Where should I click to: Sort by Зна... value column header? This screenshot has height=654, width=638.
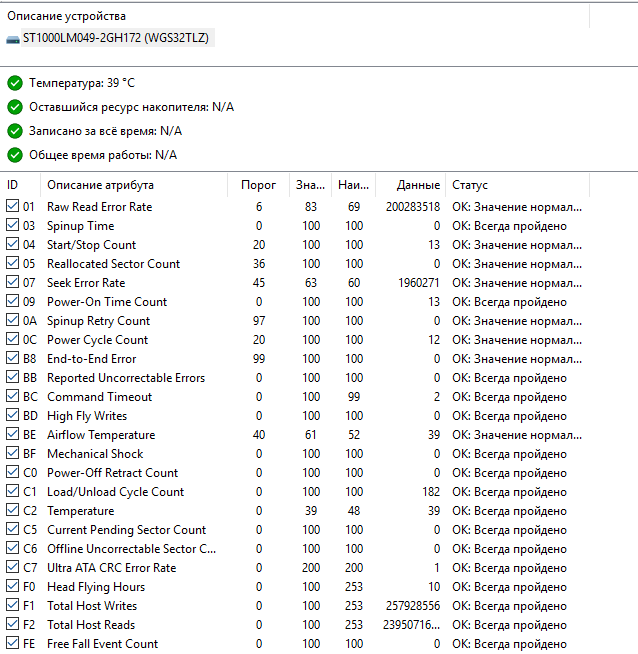pos(311,185)
